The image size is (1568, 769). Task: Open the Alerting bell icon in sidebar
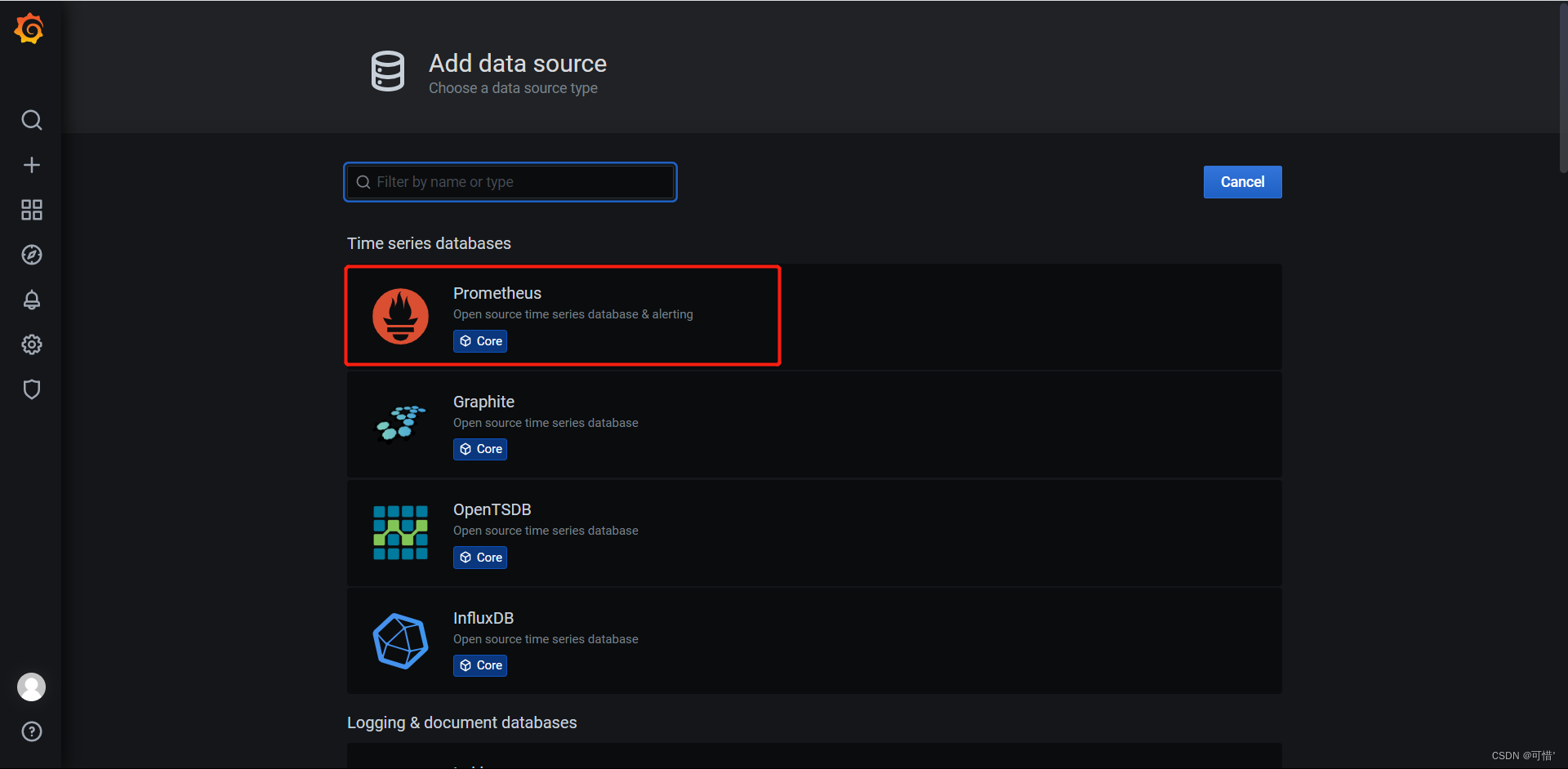point(31,300)
